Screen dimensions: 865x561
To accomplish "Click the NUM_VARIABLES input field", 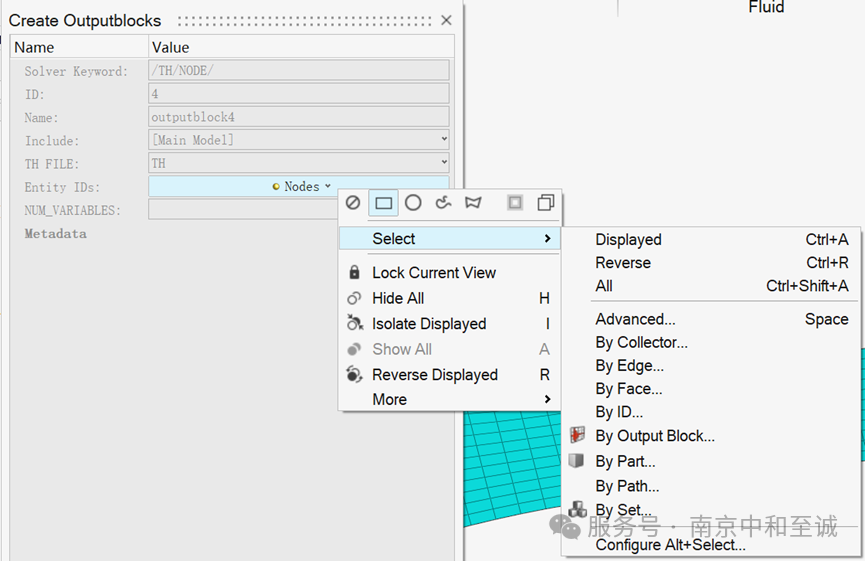I will [243, 210].
